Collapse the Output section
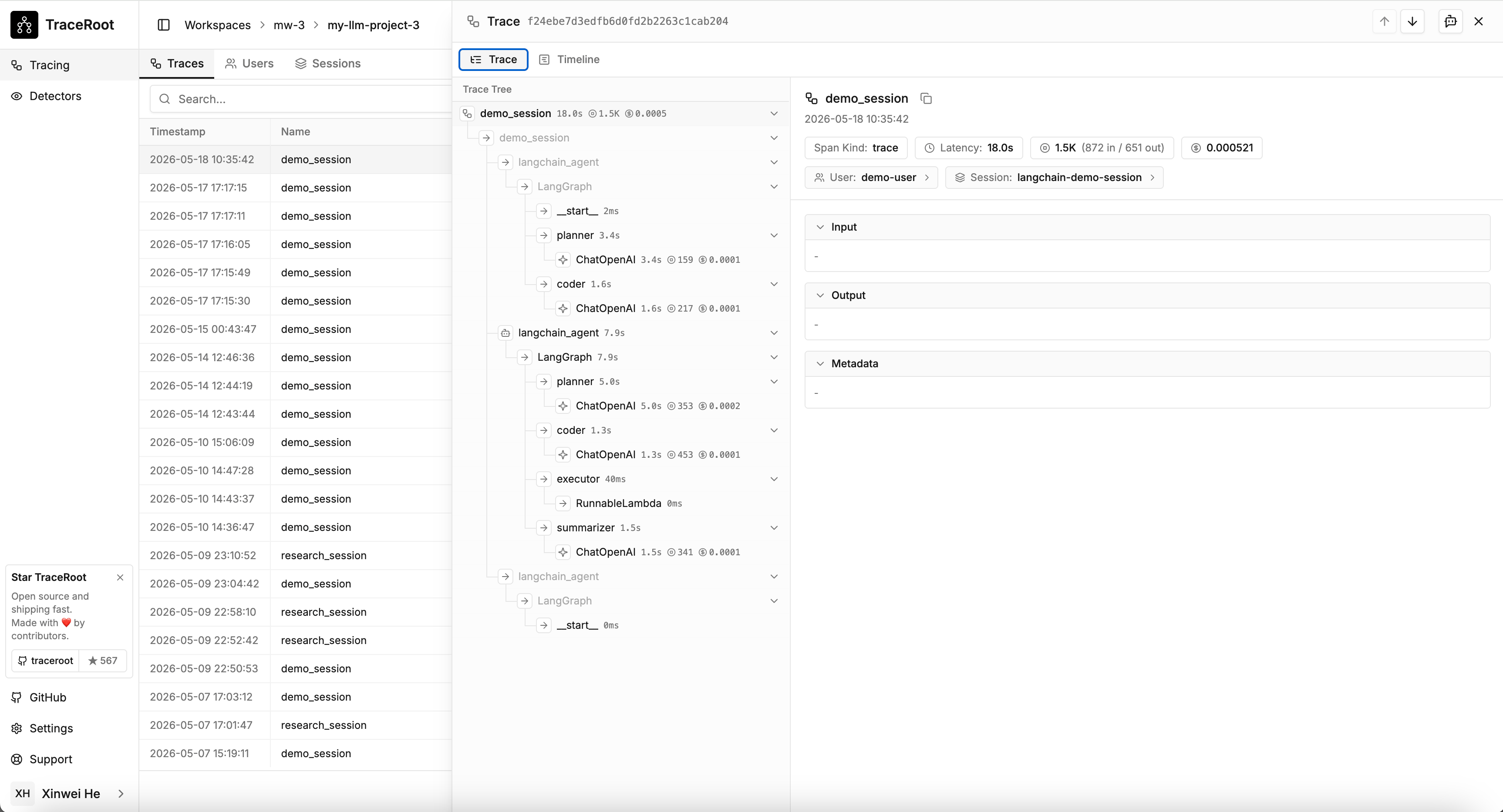 tap(820, 295)
